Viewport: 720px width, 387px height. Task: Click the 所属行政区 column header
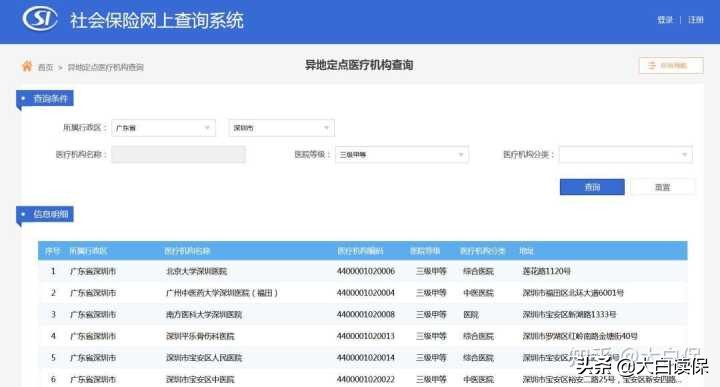88,251
